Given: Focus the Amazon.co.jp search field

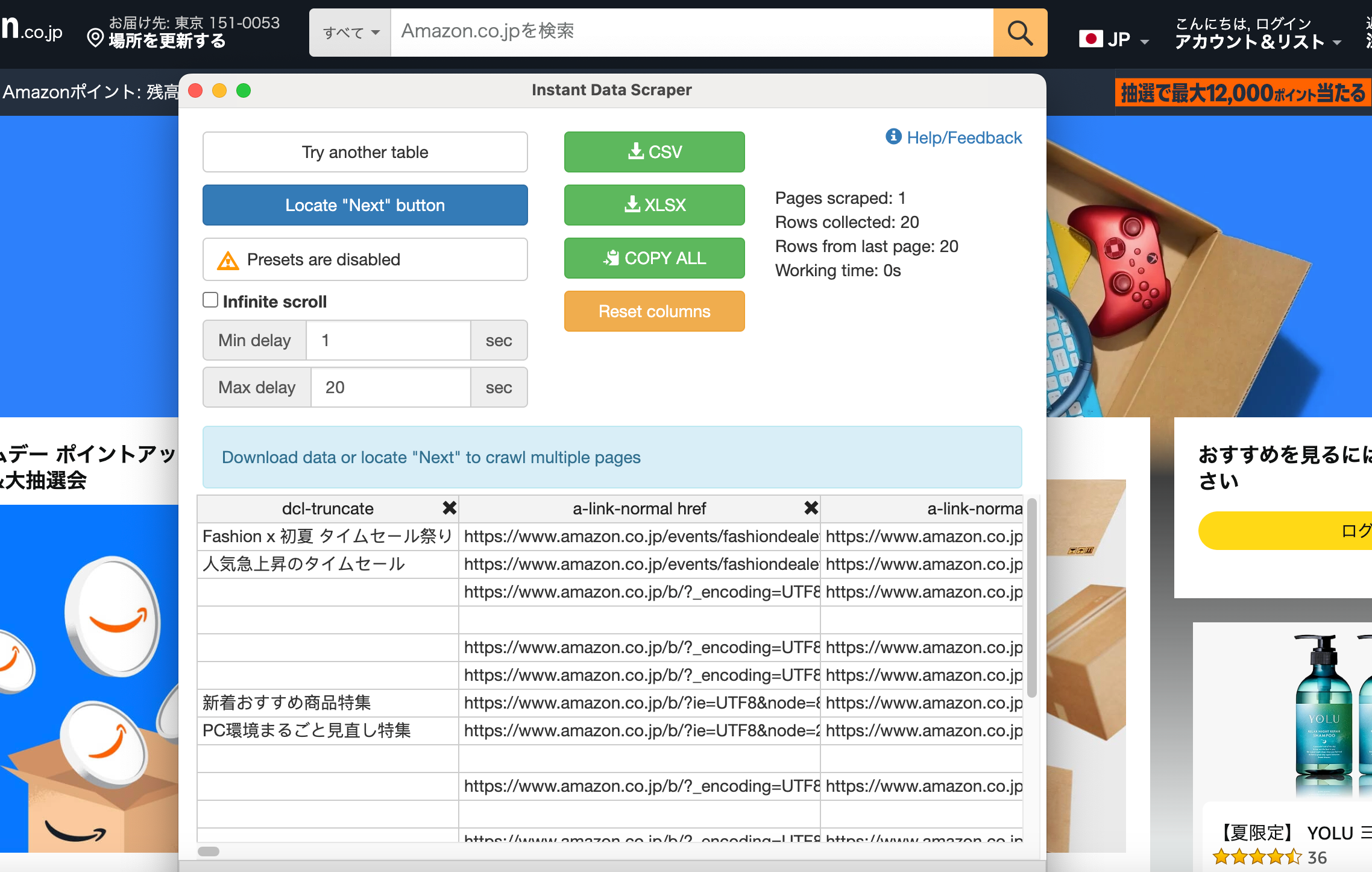Looking at the screenshot, I should pyautogui.click(x=692, y=33).
